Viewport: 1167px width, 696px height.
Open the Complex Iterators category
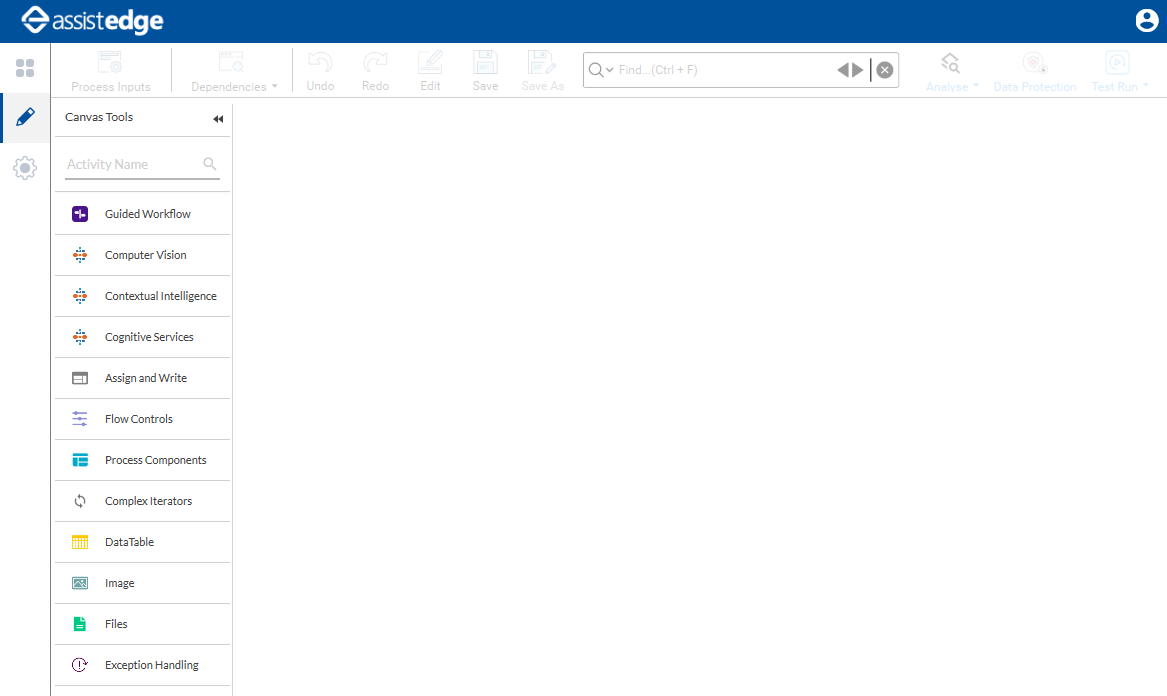click(x=142, y=501)
